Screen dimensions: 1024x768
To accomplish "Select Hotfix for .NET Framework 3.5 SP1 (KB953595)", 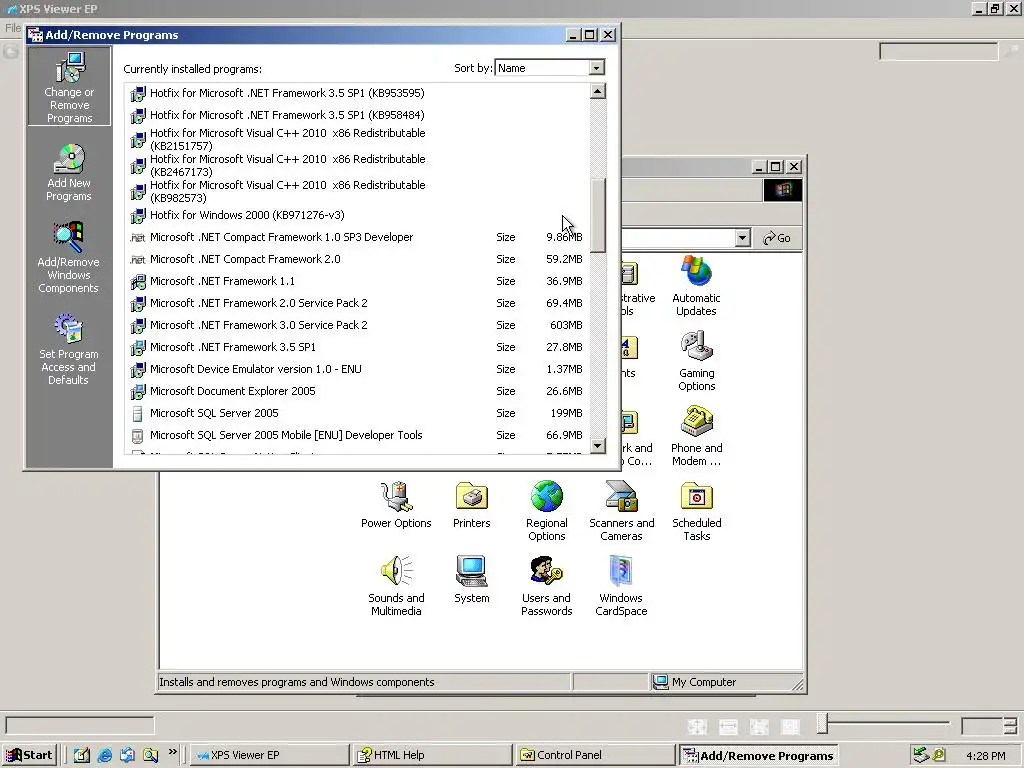I will [356, 93].
